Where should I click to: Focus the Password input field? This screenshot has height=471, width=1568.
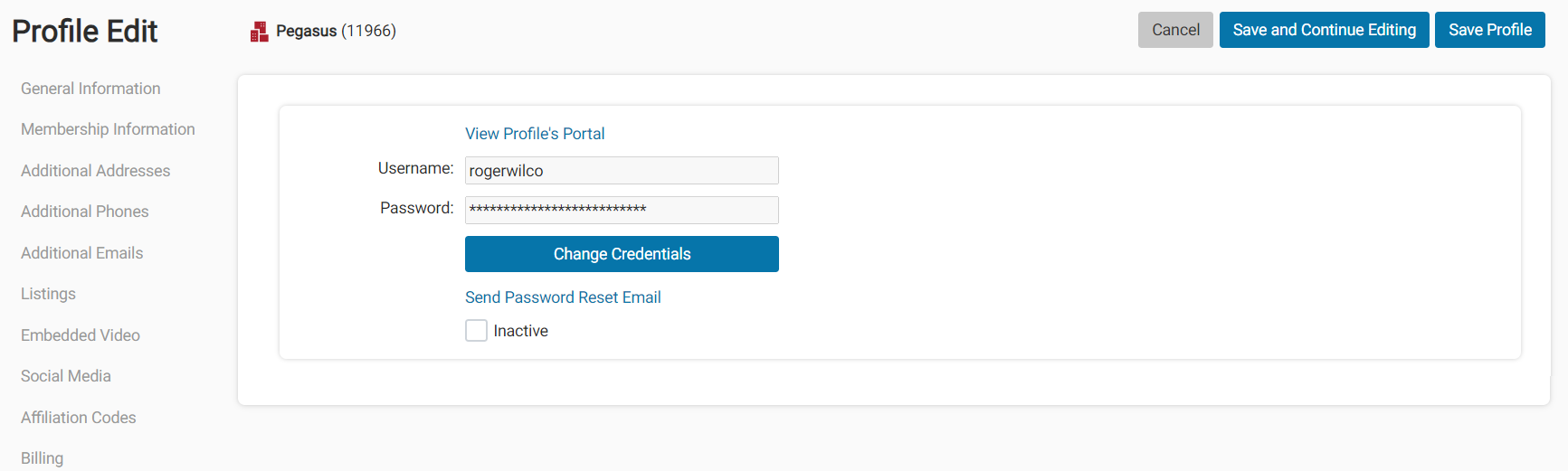pyautogui.click(x=622, y=210)
